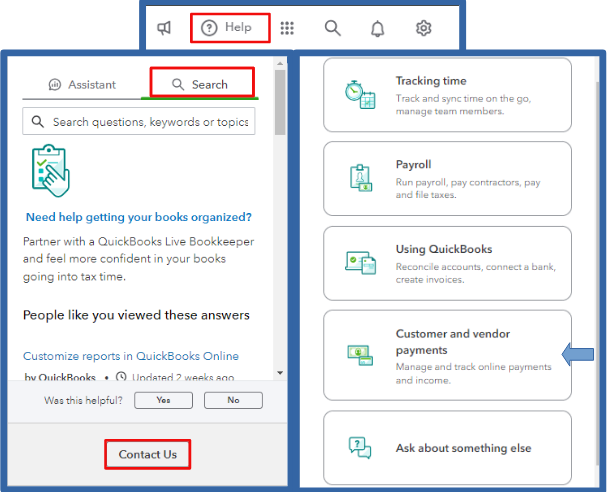
Task: Click the Payroll clipboard icon
Action: pos(361,178)
